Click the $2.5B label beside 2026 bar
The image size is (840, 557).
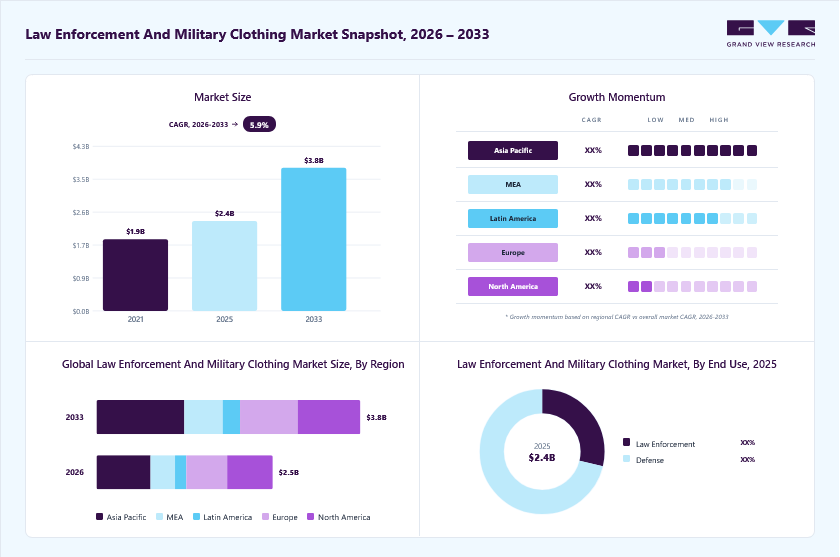coord(289,472)
